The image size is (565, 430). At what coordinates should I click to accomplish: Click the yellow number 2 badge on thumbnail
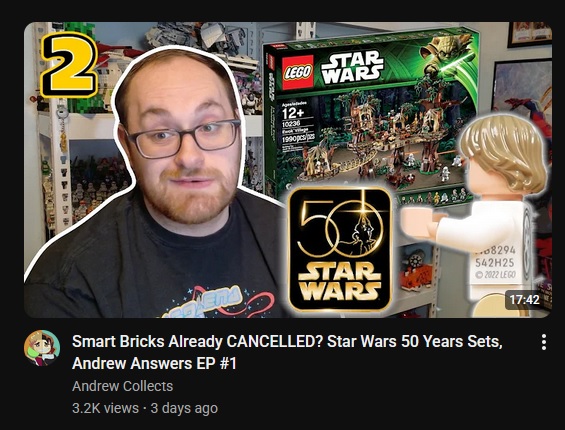pyautogui.click(x=68, y=65)
